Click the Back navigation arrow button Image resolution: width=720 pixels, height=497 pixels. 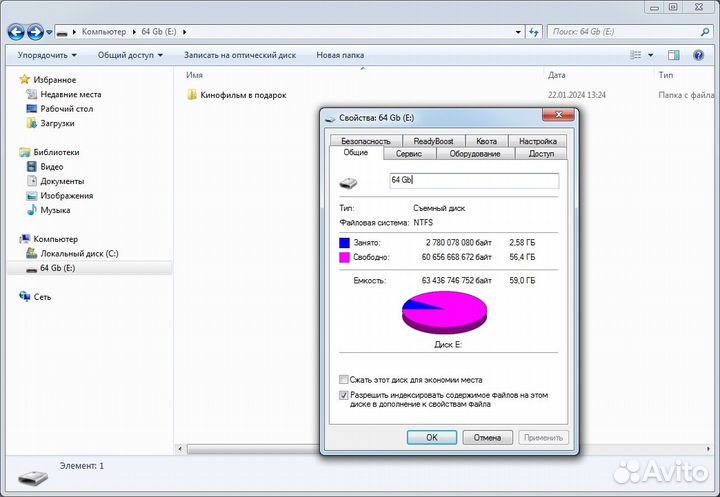[16, 33]
